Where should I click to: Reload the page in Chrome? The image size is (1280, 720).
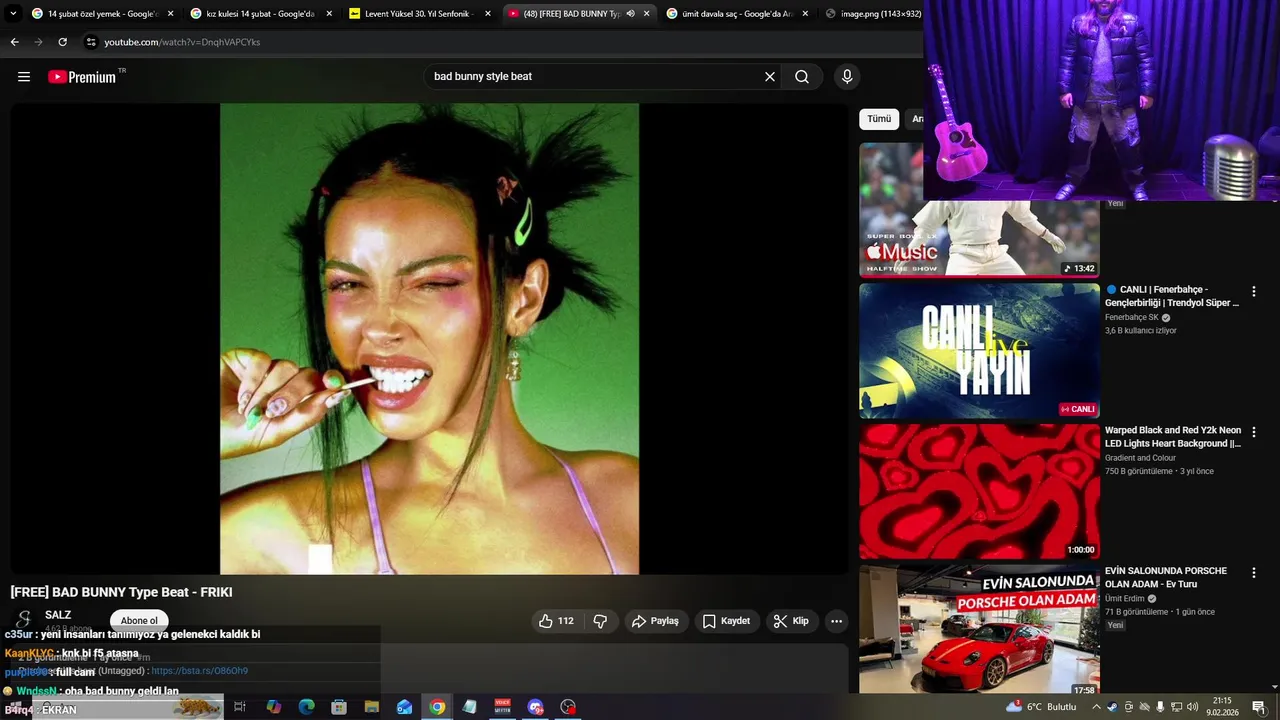pyautogui.click(x=62, y=42)
